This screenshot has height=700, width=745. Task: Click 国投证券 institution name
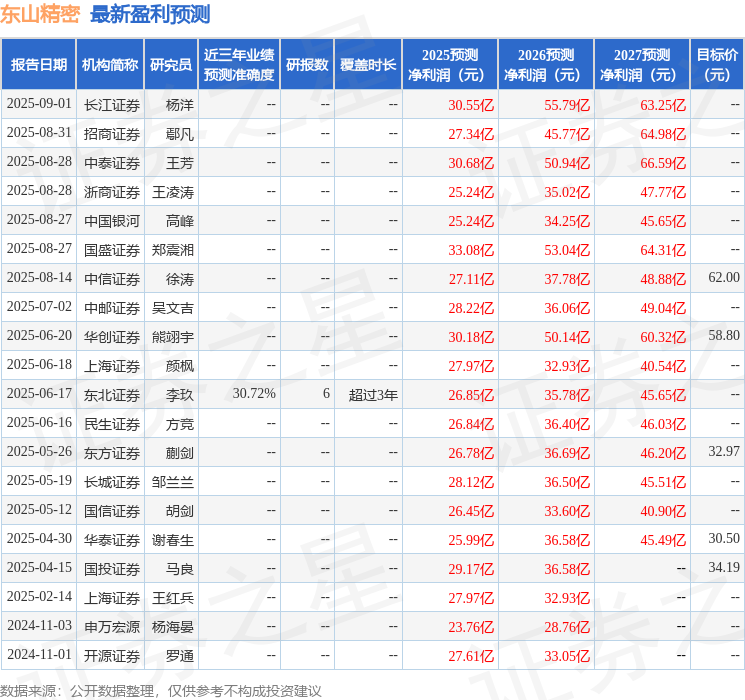[112, 569]
